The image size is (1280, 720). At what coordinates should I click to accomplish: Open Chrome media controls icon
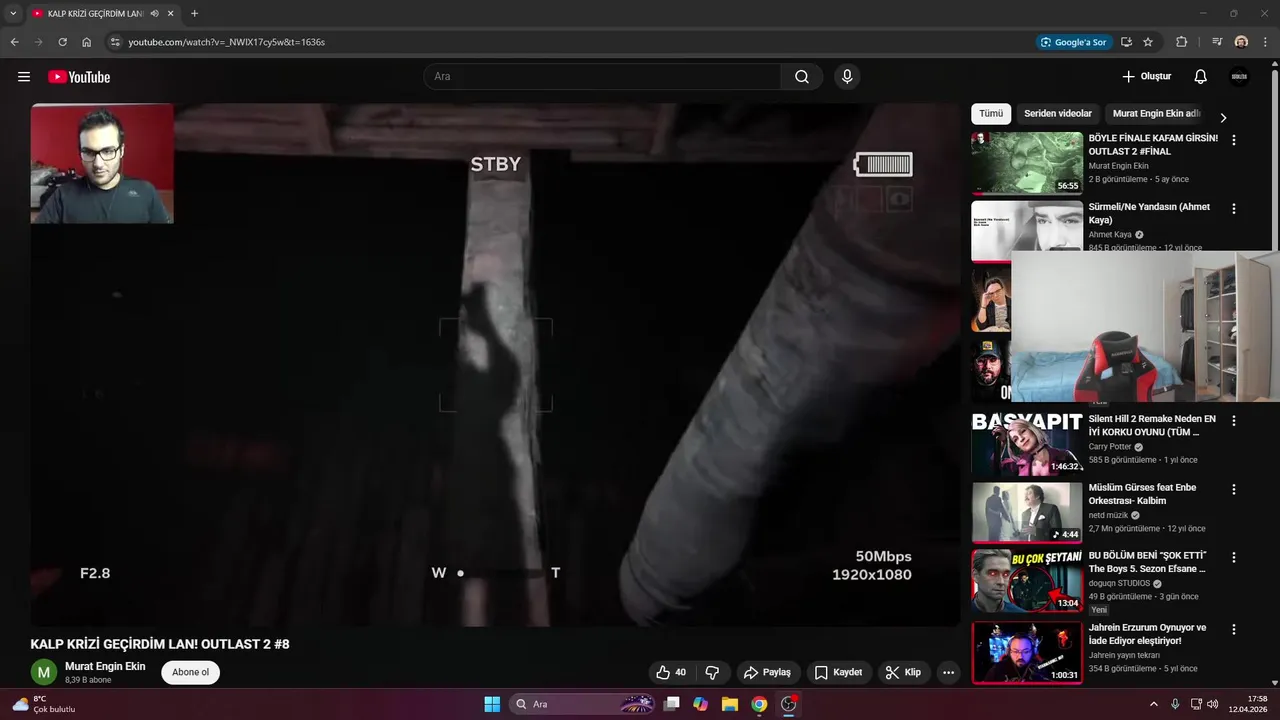pos(1217,42)
